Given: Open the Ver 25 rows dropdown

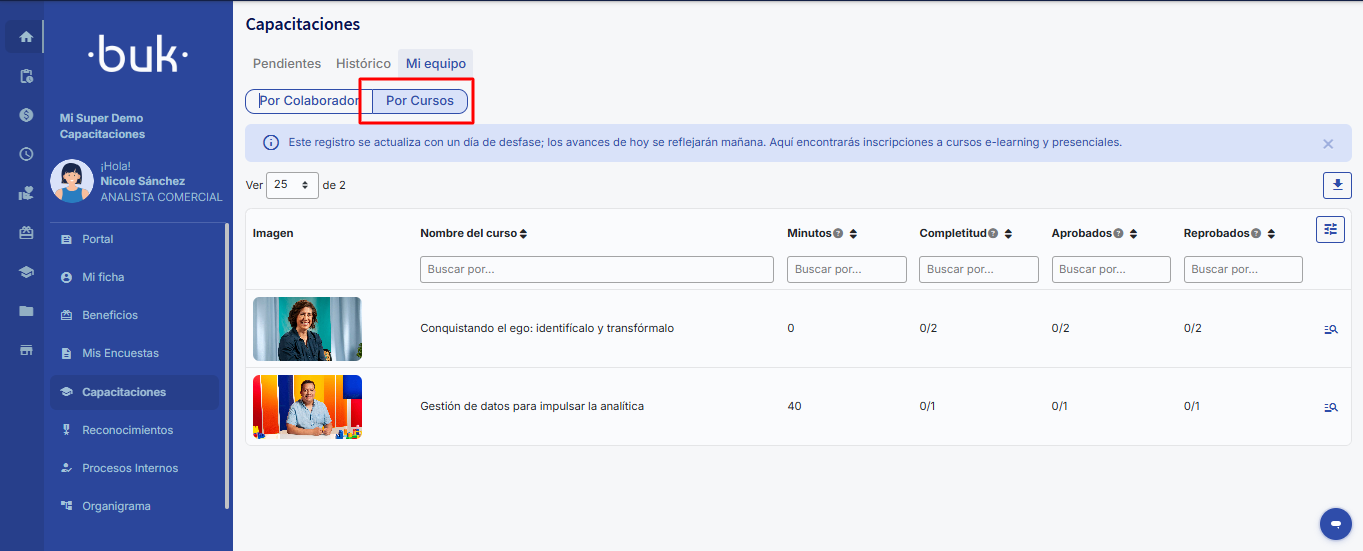Looking at the screenshot, I should (292, 185).
